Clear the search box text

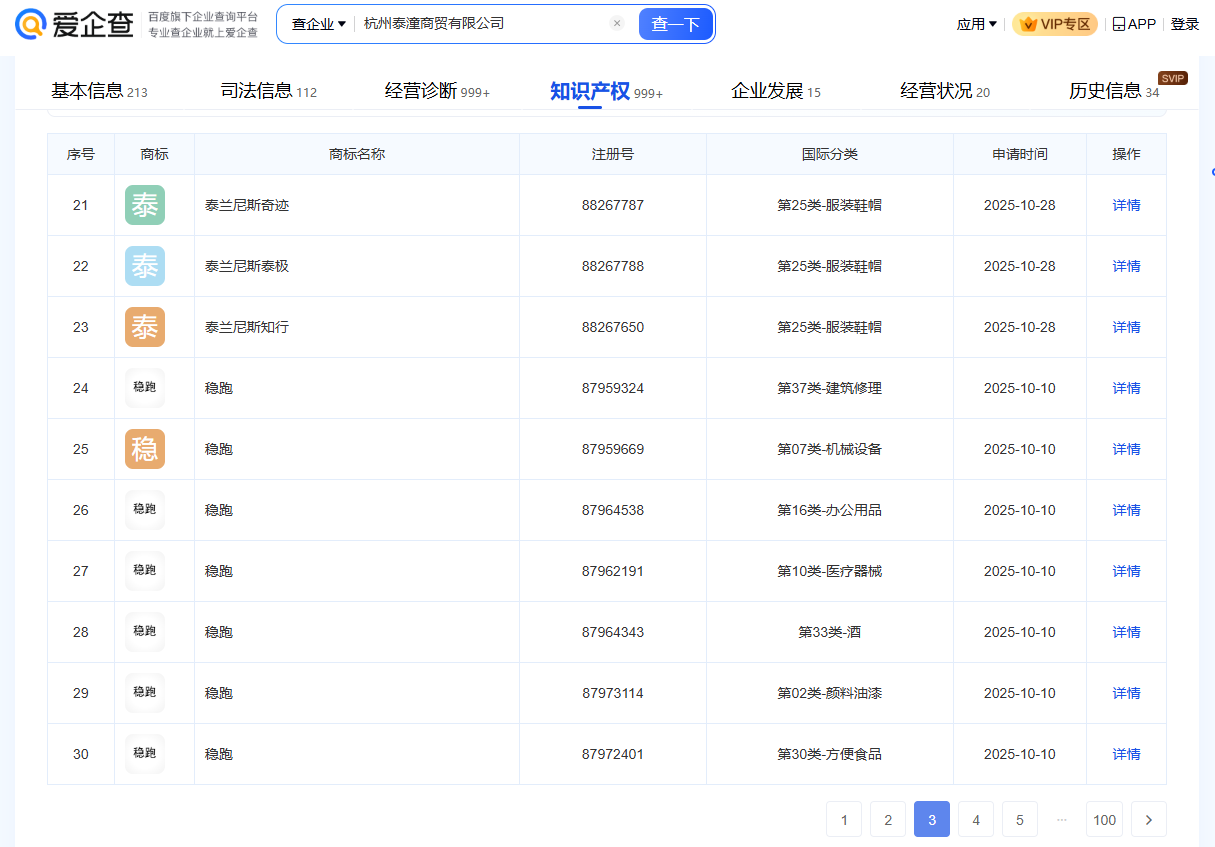617,24
